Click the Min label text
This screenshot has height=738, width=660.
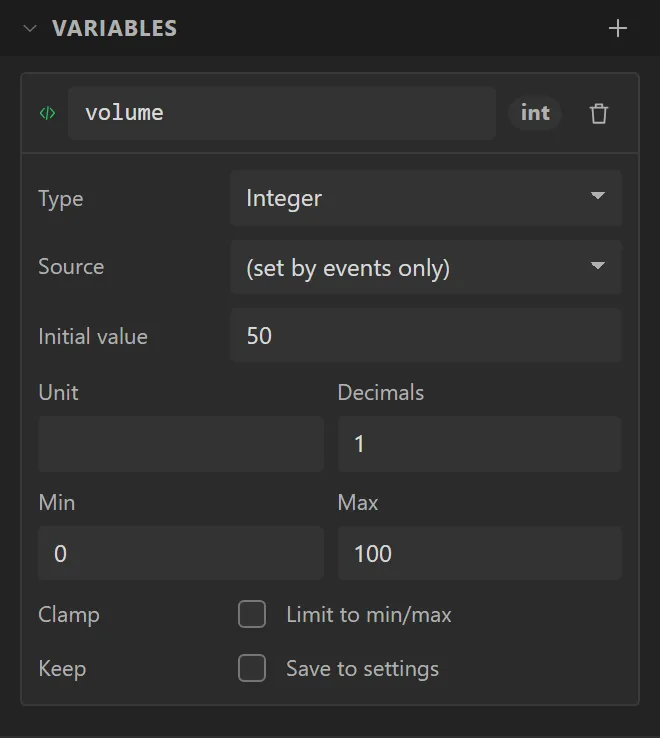tap(56, 503)
